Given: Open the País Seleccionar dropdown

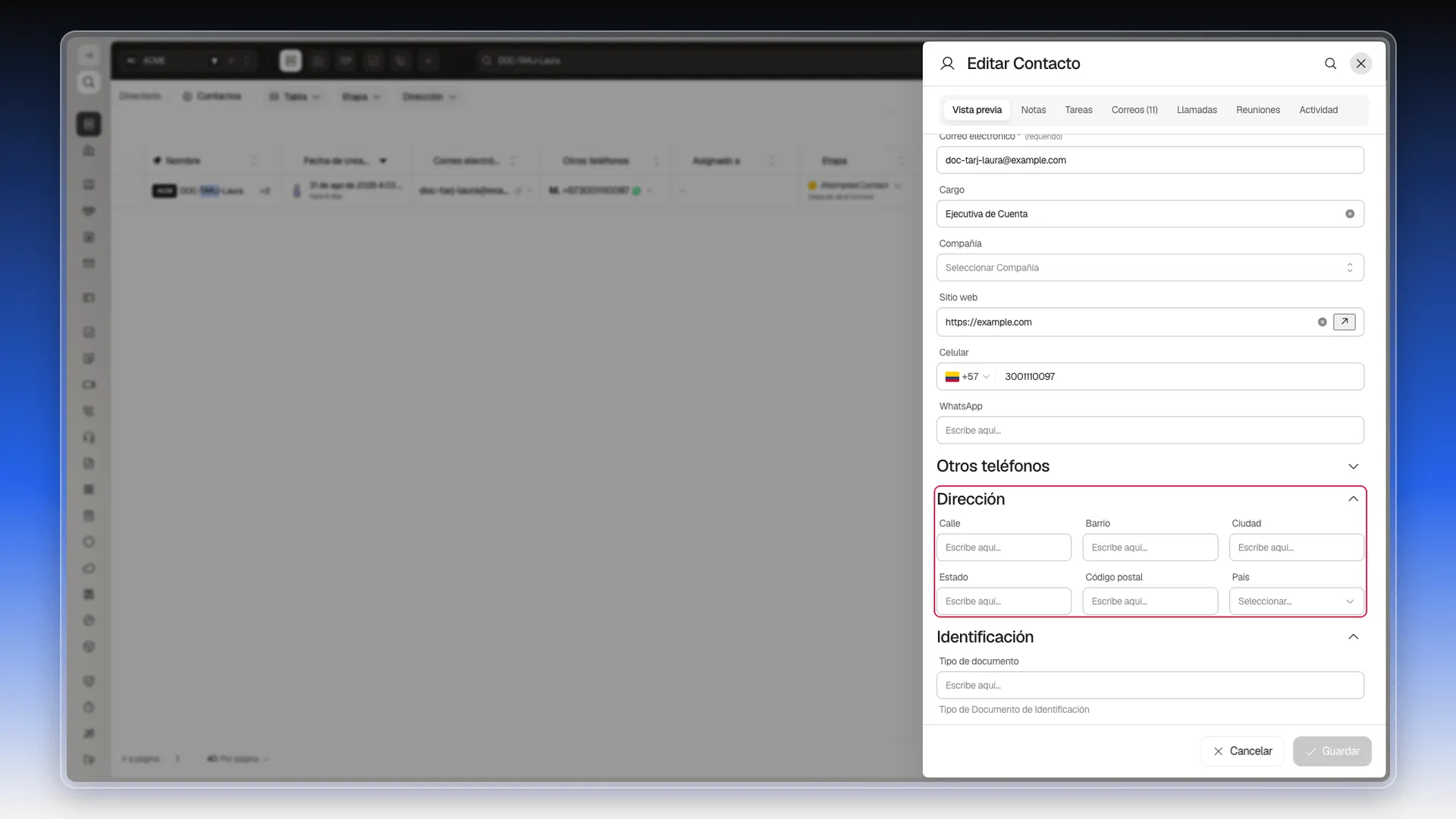Looking at the screenshot, I should [1296, 601].
